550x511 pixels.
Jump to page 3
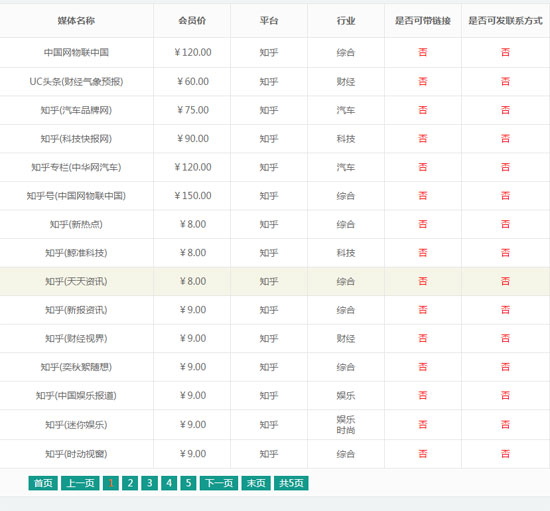coord(149,483)
